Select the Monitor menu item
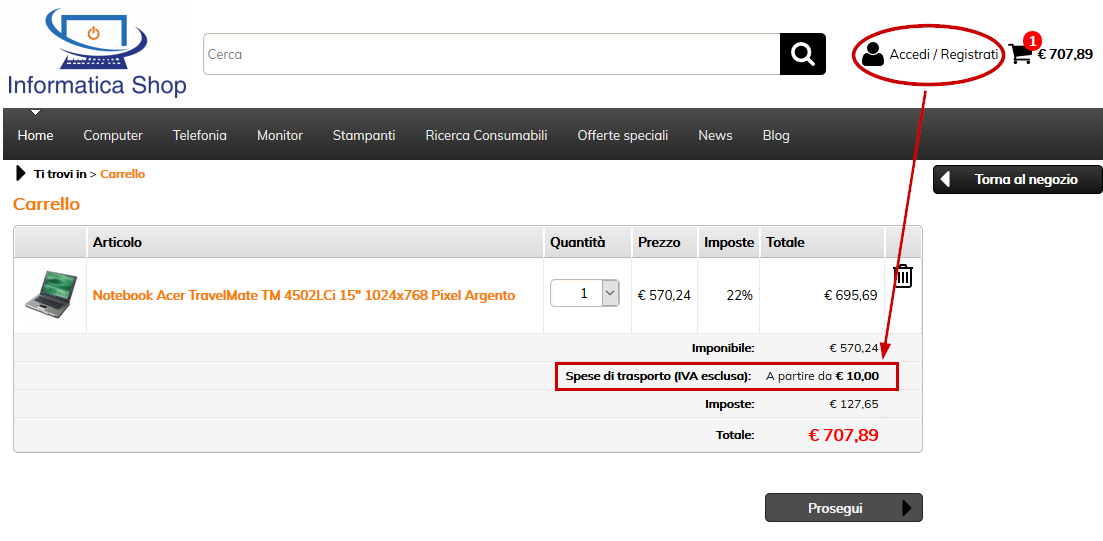 tap(280, 135)
